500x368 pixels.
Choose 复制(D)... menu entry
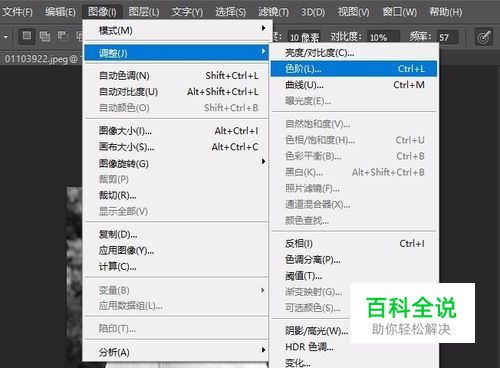point(176,234)
